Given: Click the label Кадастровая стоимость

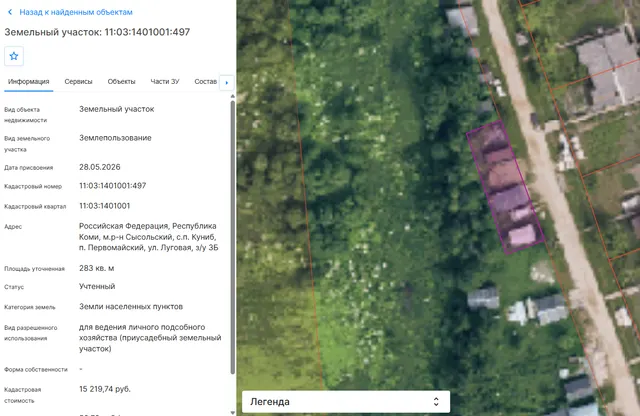Looking at the screenshot, I should point(22,395).
